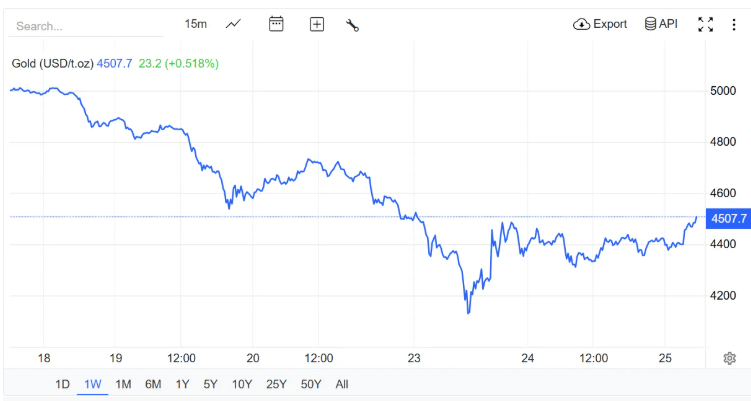Open the three-dot more options menu
Screen dimensions: 751x401
pos(735,24)
